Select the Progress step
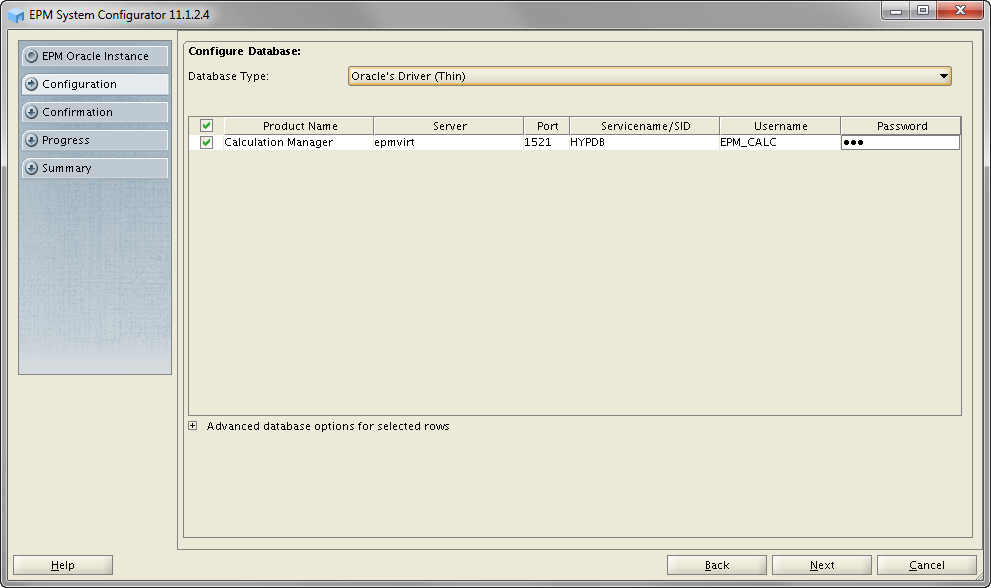 click(95, 140)
